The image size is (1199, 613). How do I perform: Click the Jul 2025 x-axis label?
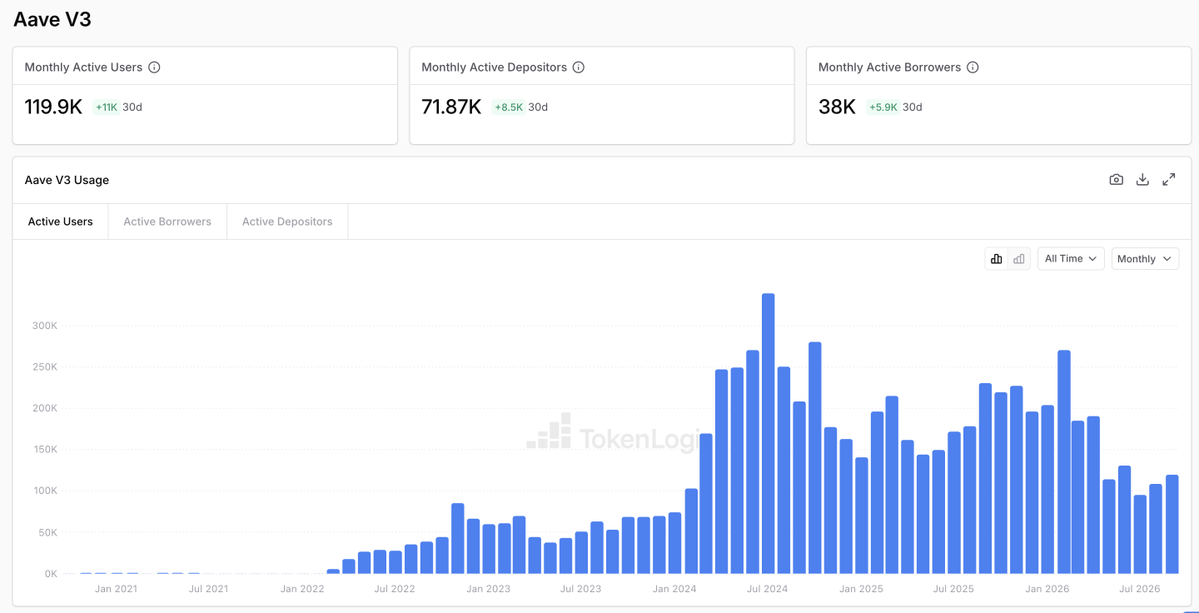954,589
